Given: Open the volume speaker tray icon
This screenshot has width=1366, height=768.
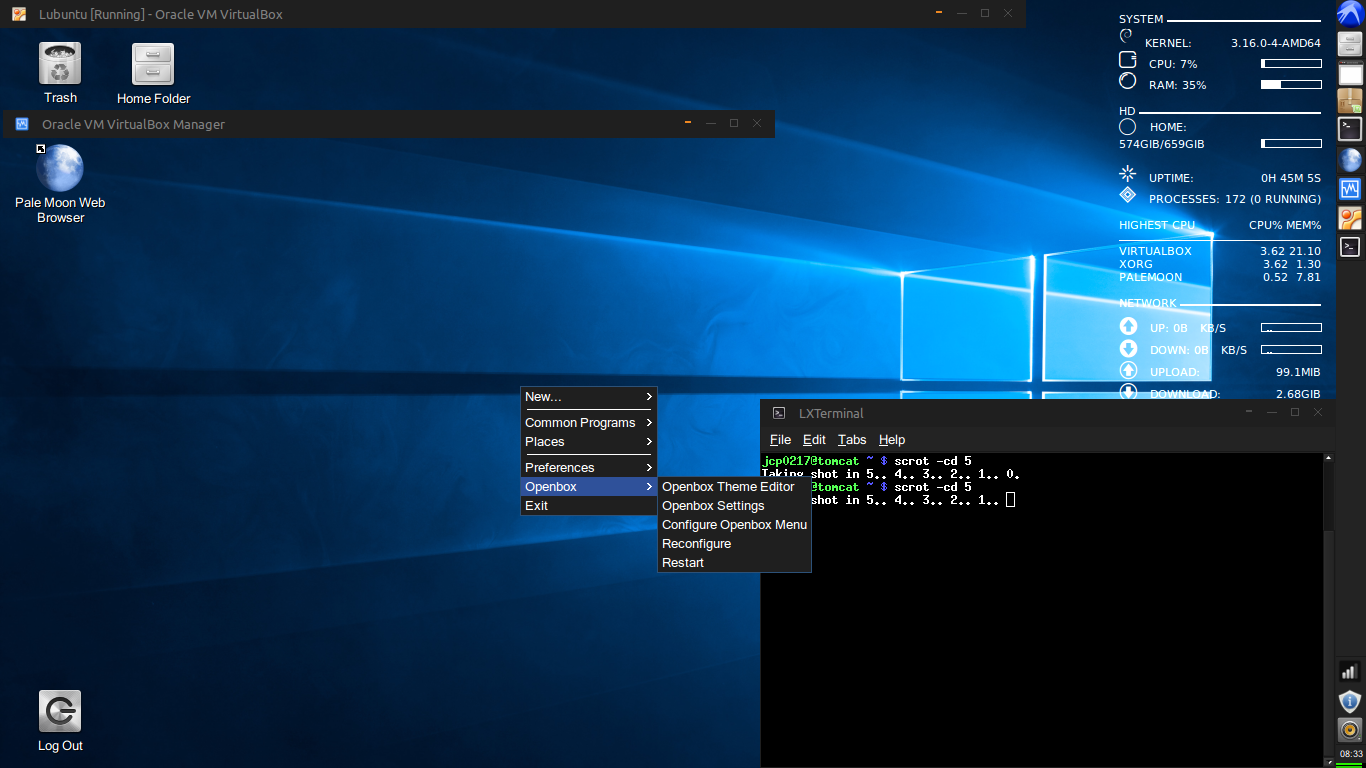Looking at the screenshot, I should [1350, 730].
